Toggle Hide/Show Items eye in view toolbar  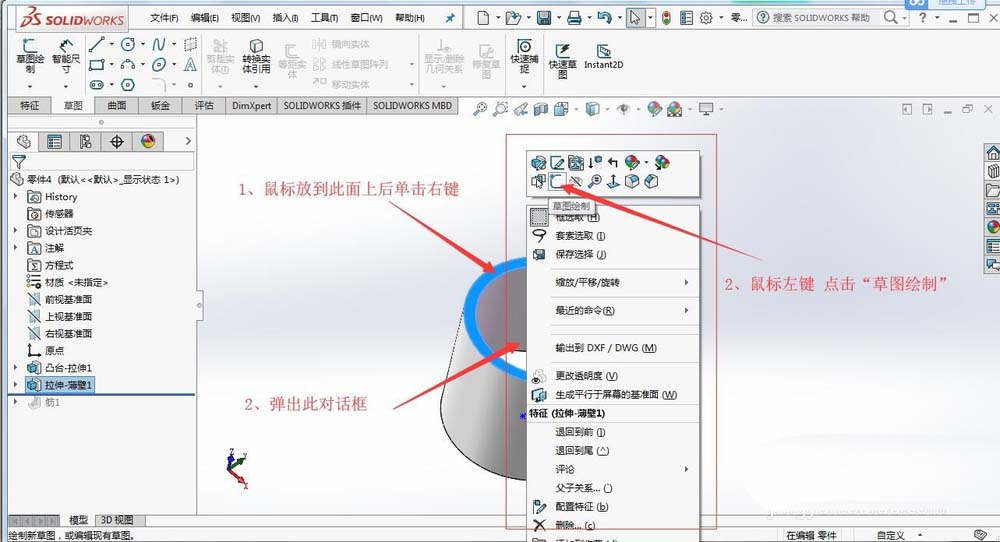(623, 109)
